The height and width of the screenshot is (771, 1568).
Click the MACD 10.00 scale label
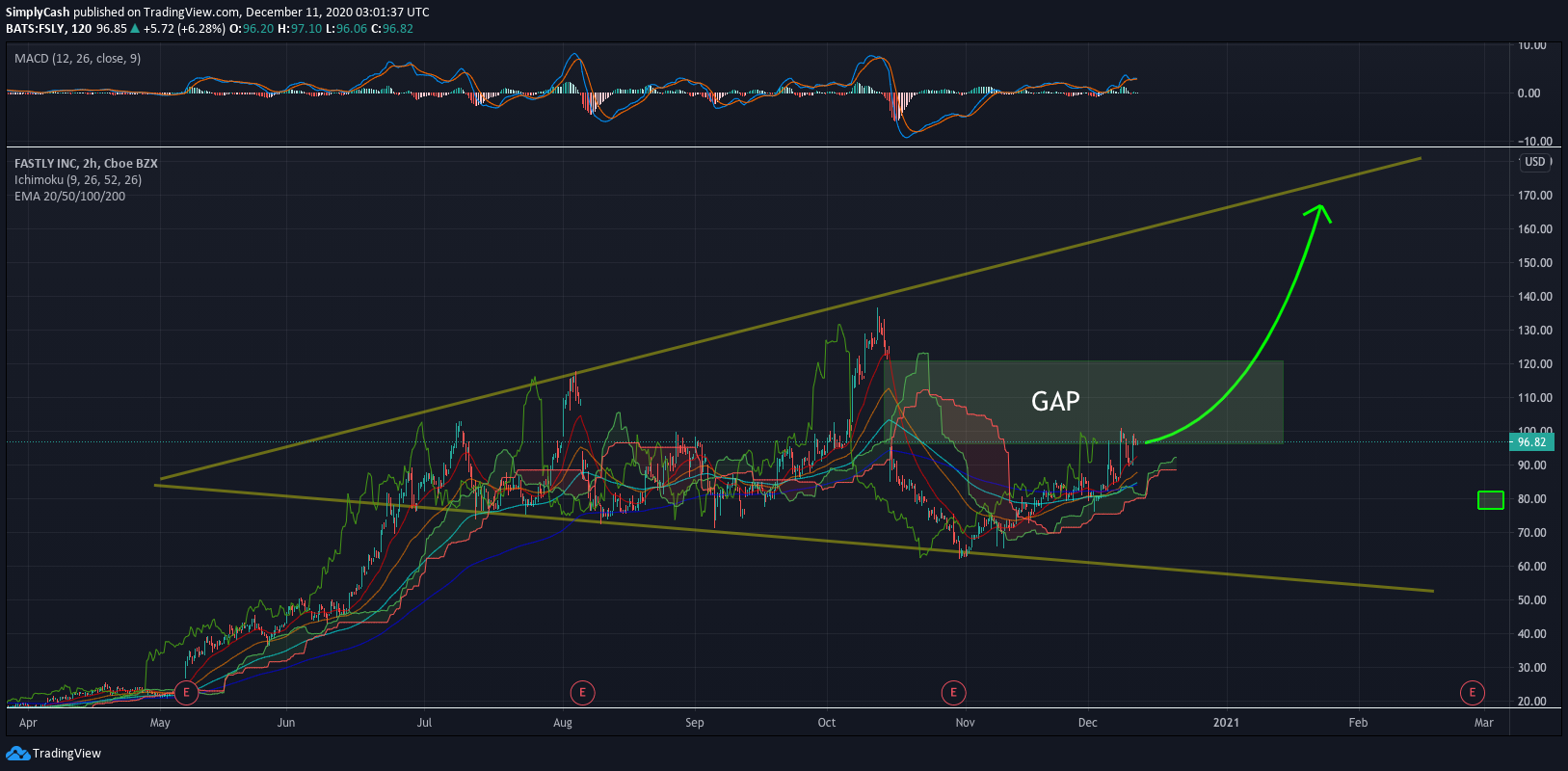tap(1532, 45)
